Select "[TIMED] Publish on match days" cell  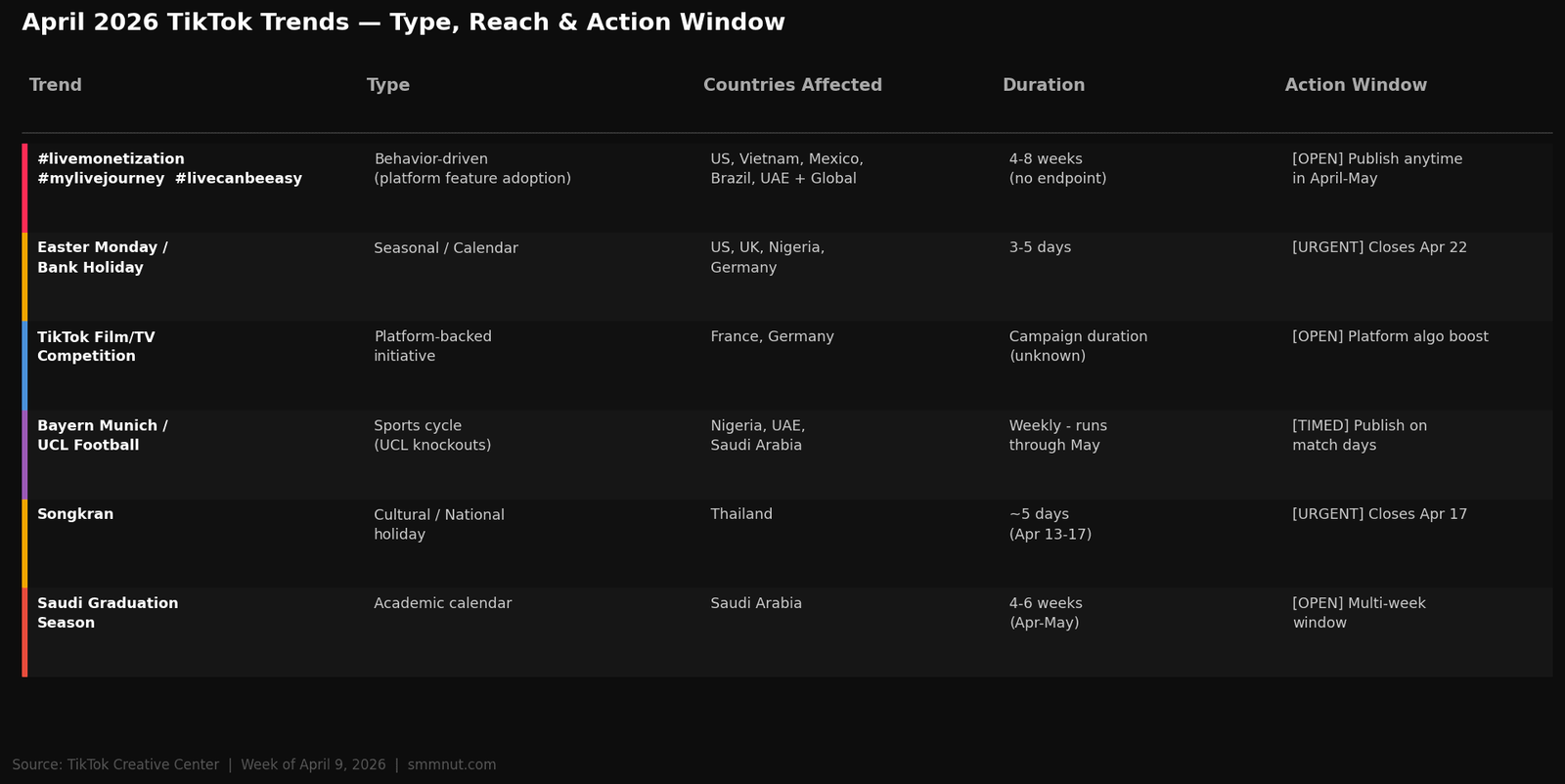tap(1359, 435)
